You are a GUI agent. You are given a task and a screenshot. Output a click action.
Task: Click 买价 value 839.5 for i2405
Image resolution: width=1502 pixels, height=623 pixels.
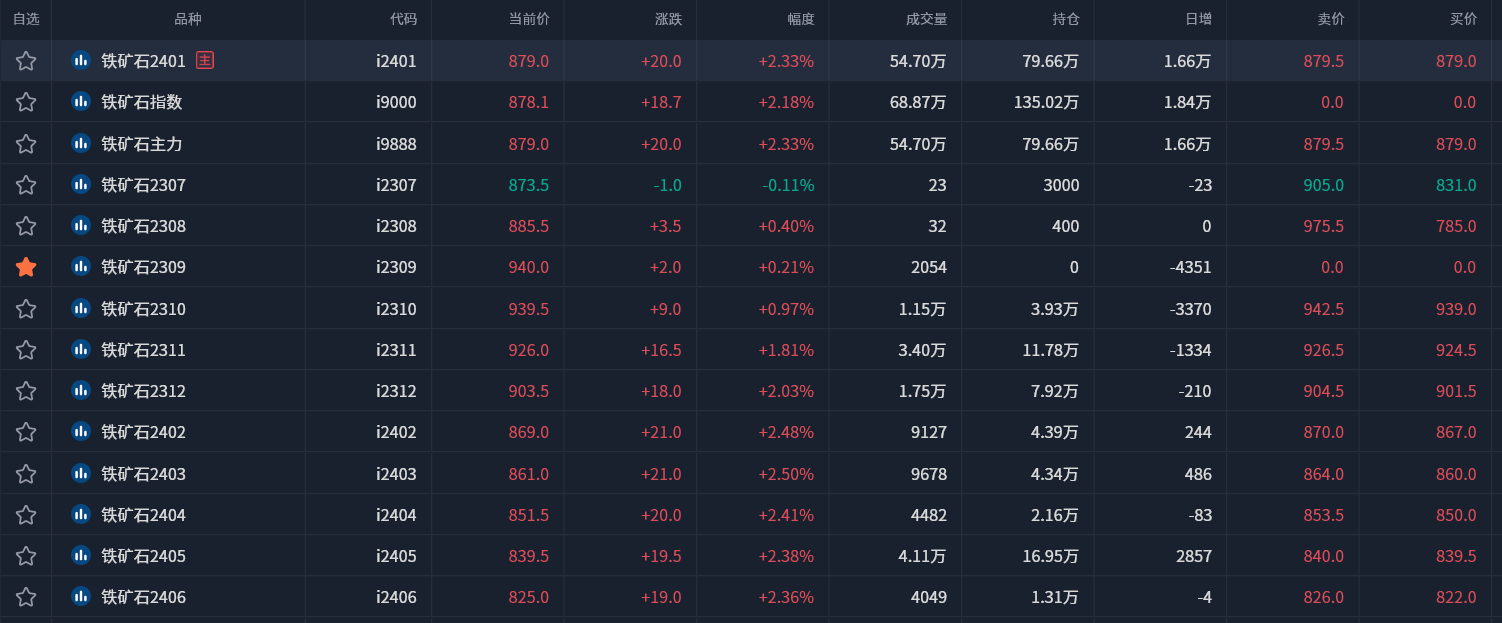[x=1456, y=556]
